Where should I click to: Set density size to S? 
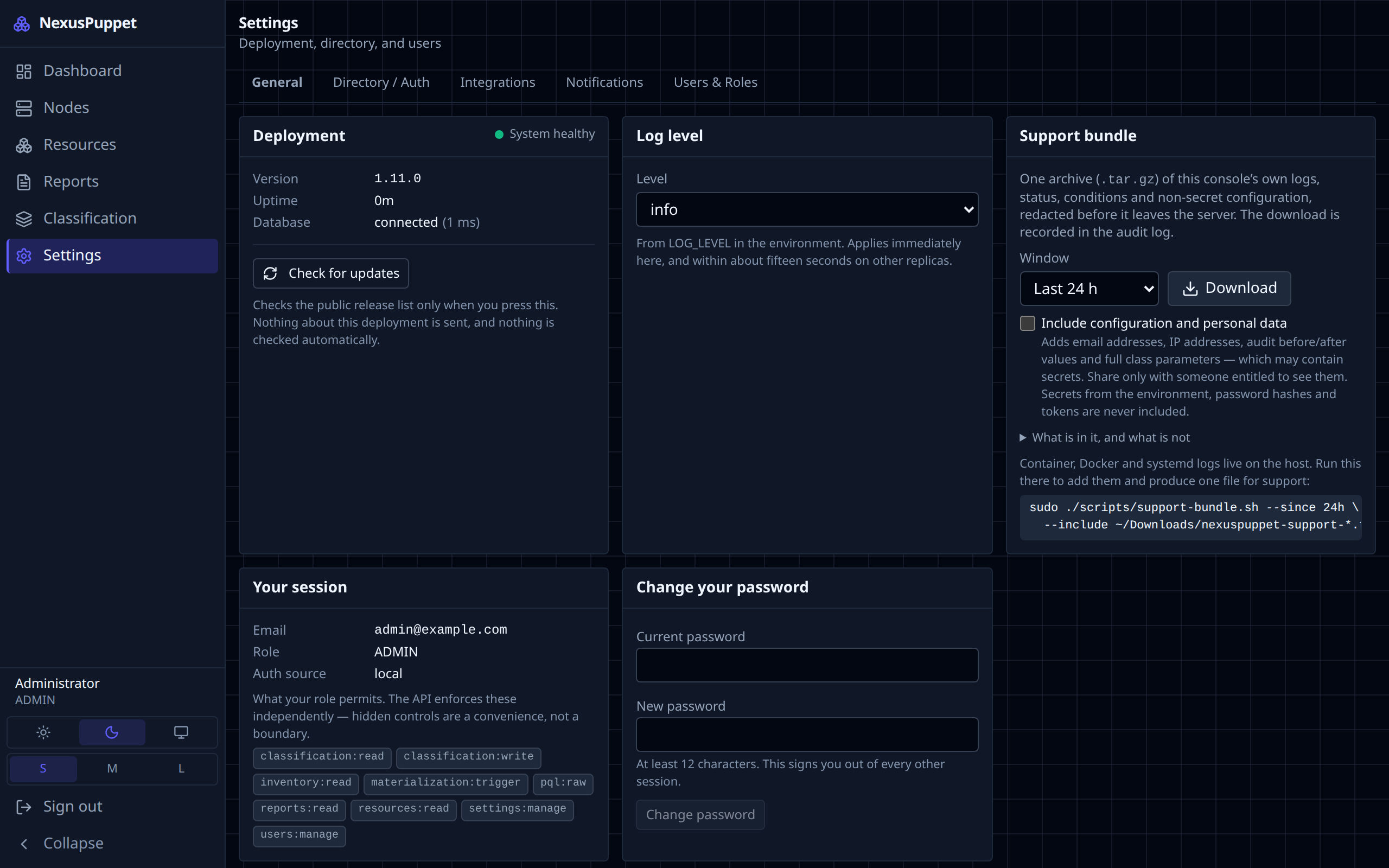tap(43, 769)
